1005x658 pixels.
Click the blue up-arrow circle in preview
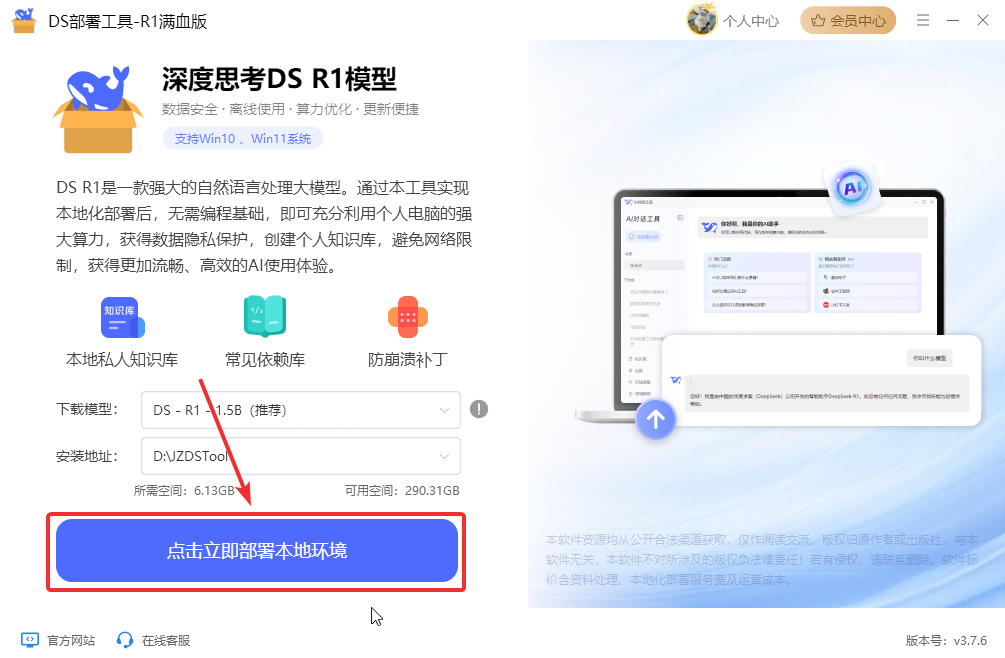point(655,420)
